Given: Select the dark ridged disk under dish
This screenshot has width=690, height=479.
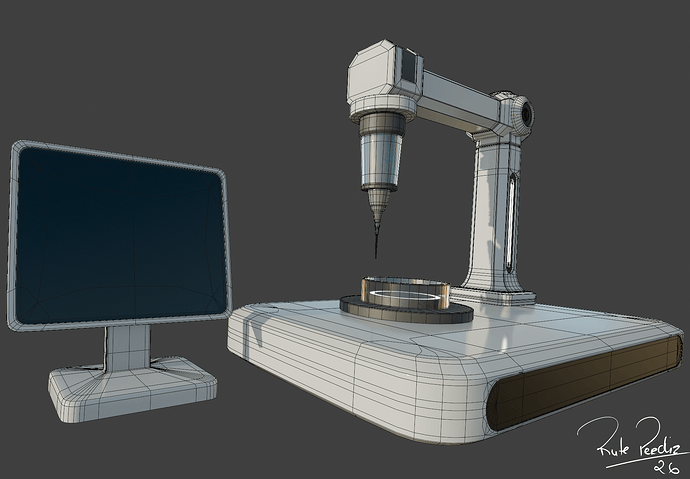Looking at the screenshot, I should (x=406, y=309).
